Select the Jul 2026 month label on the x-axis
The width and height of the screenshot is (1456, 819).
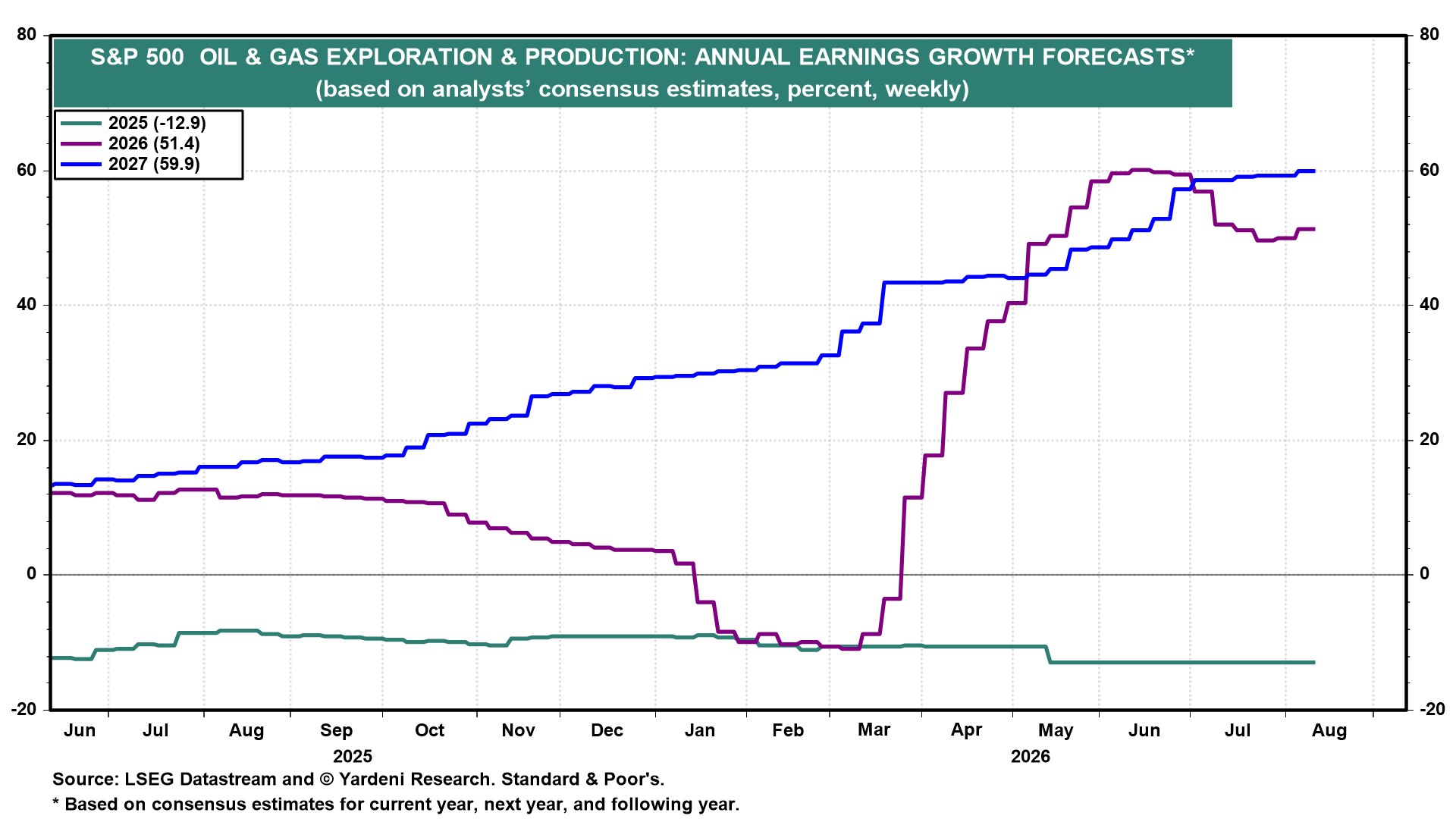click(1238, 730)
